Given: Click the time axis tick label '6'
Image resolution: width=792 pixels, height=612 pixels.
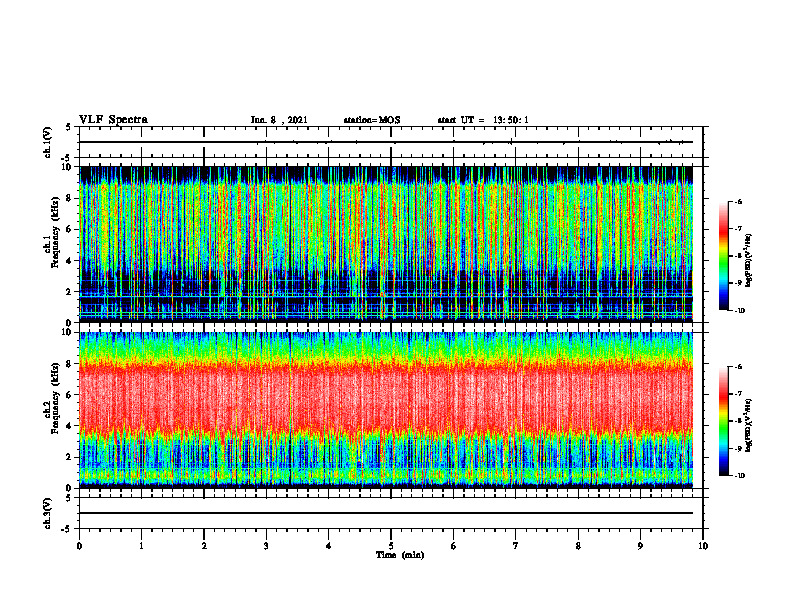Looking at the screenshot, I should click(454, 546).
